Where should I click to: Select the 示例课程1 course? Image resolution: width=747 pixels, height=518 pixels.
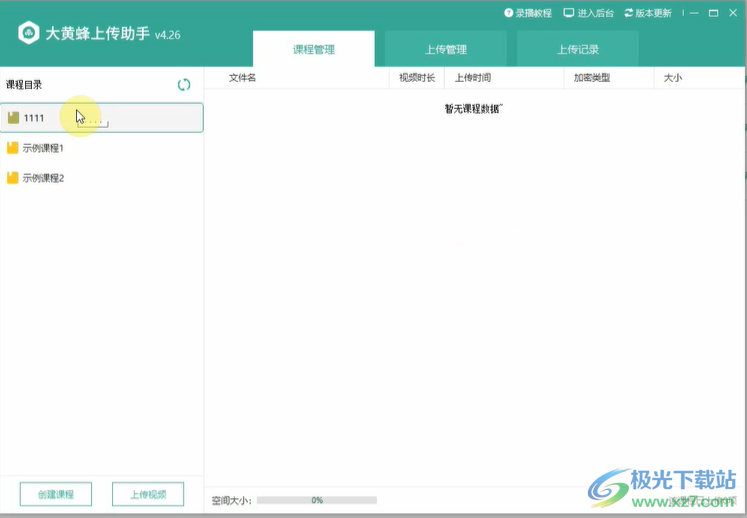click(102, 148)
